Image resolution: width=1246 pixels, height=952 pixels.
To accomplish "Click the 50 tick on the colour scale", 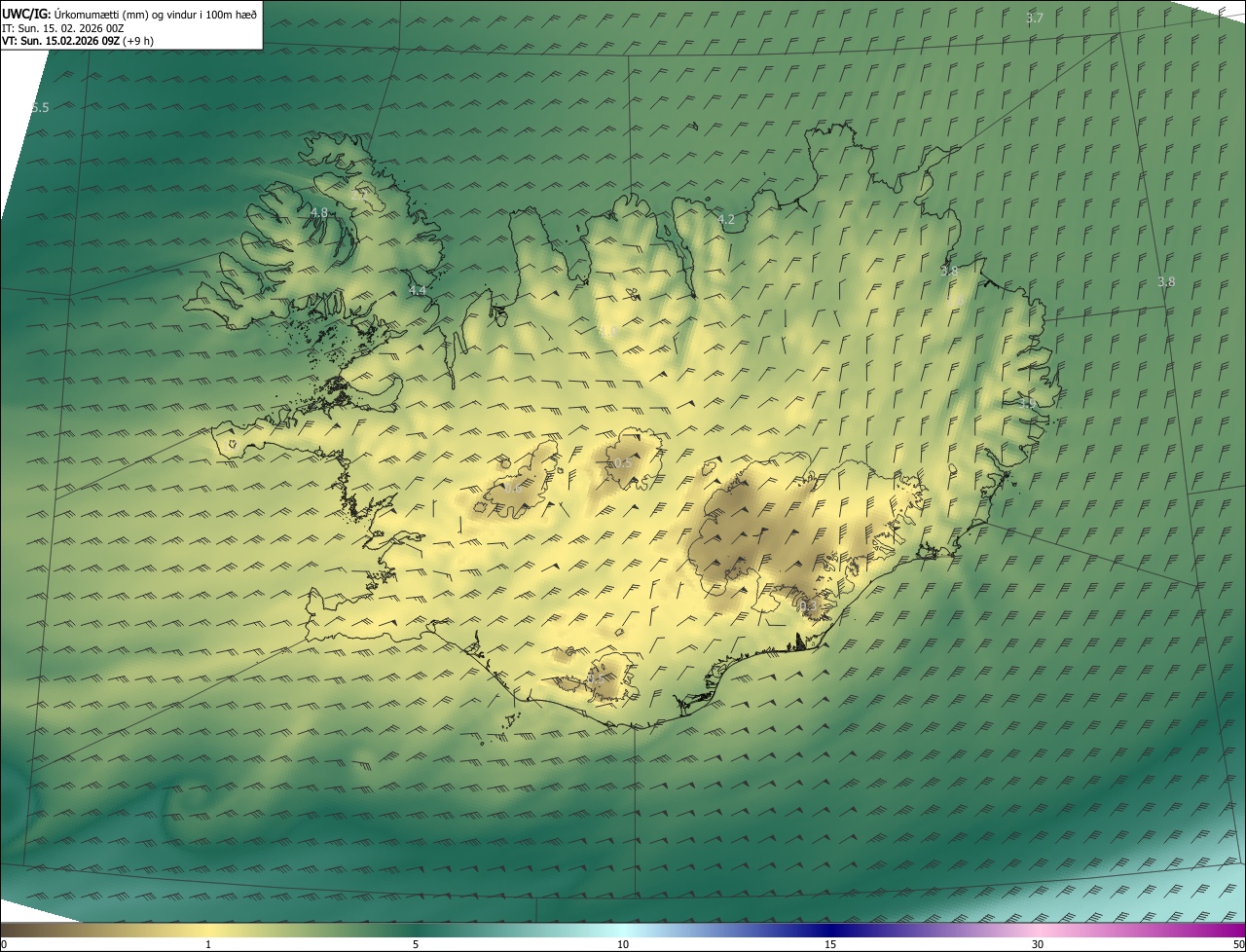I will point(1238,944).
